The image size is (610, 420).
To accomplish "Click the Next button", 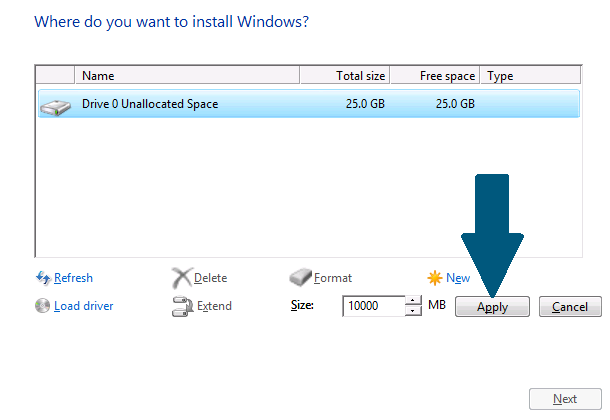I will (x=565, y=399).
